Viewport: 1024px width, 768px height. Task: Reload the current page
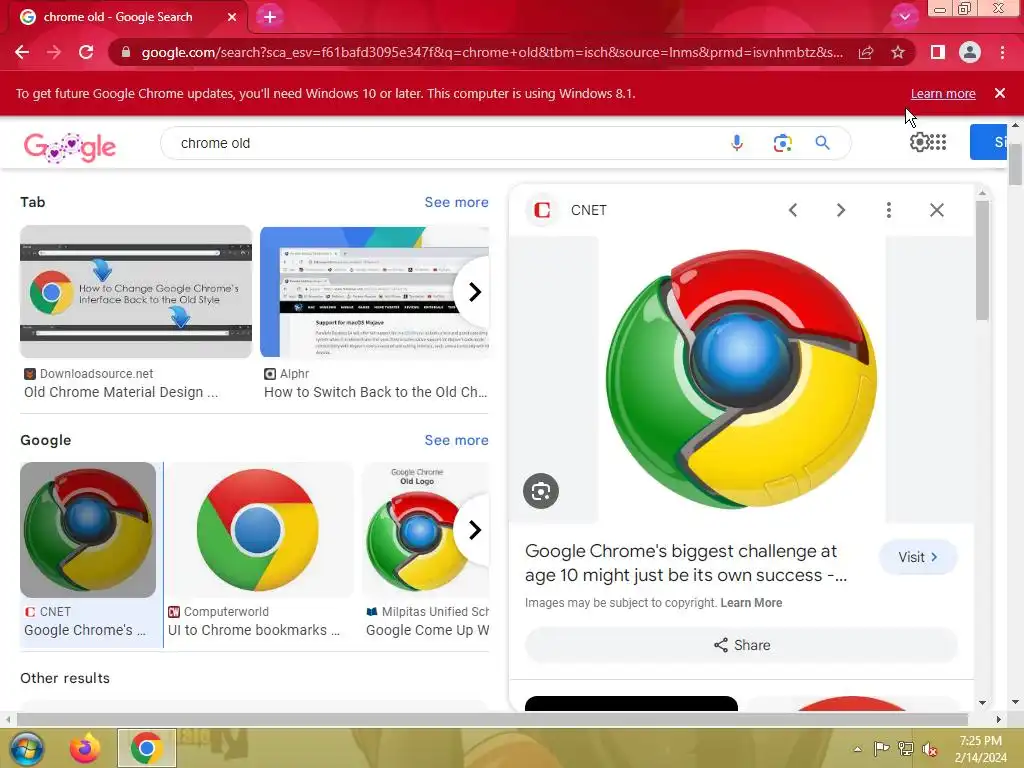(86, 52)
